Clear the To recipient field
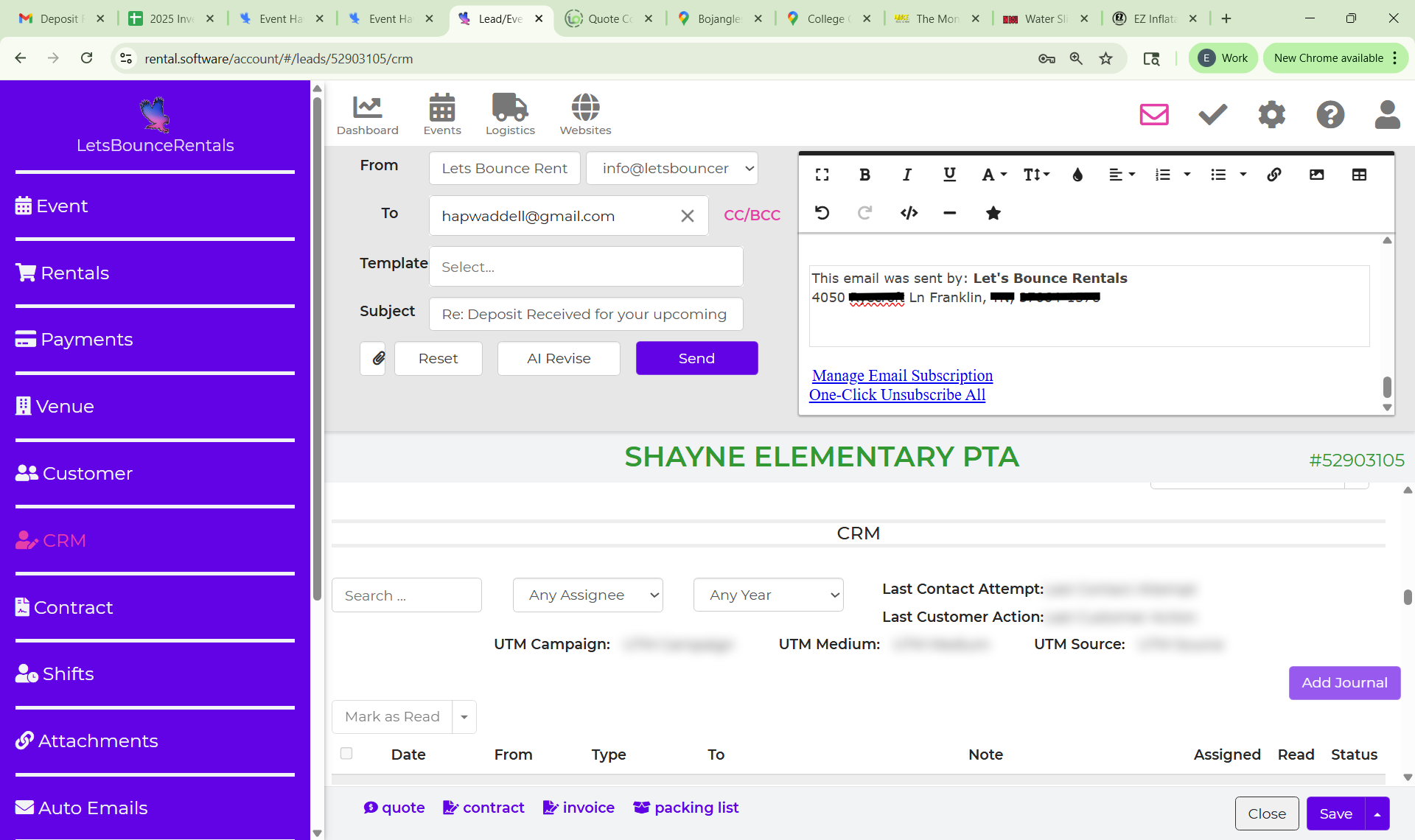This screenshot has height=840, width=1415. click(687, 216)
